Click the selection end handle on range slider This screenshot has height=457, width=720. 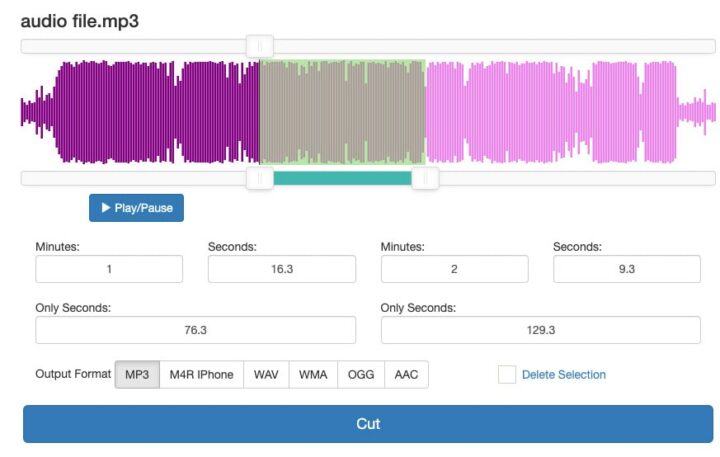(425, 178)
